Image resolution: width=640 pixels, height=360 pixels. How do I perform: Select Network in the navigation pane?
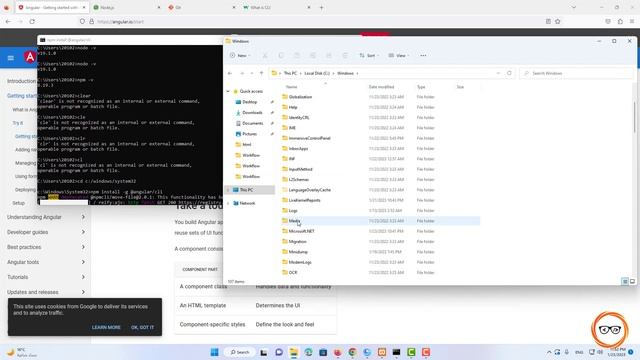coord(247,203)
